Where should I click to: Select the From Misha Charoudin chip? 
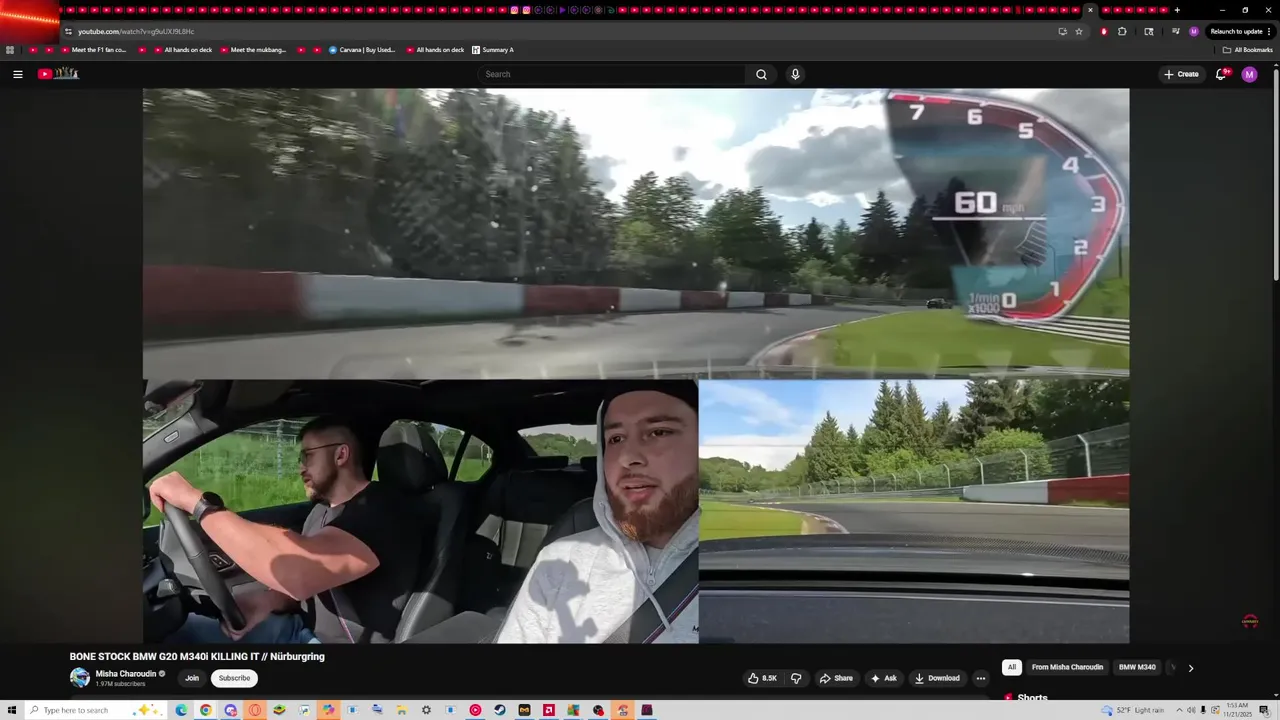click(x=1067, y=667)
